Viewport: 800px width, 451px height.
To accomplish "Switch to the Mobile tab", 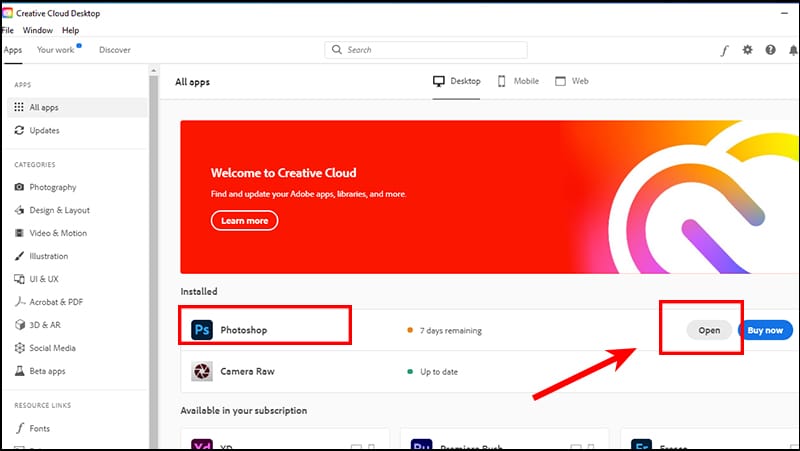I will pyautogui.click(x=518, y=81).
